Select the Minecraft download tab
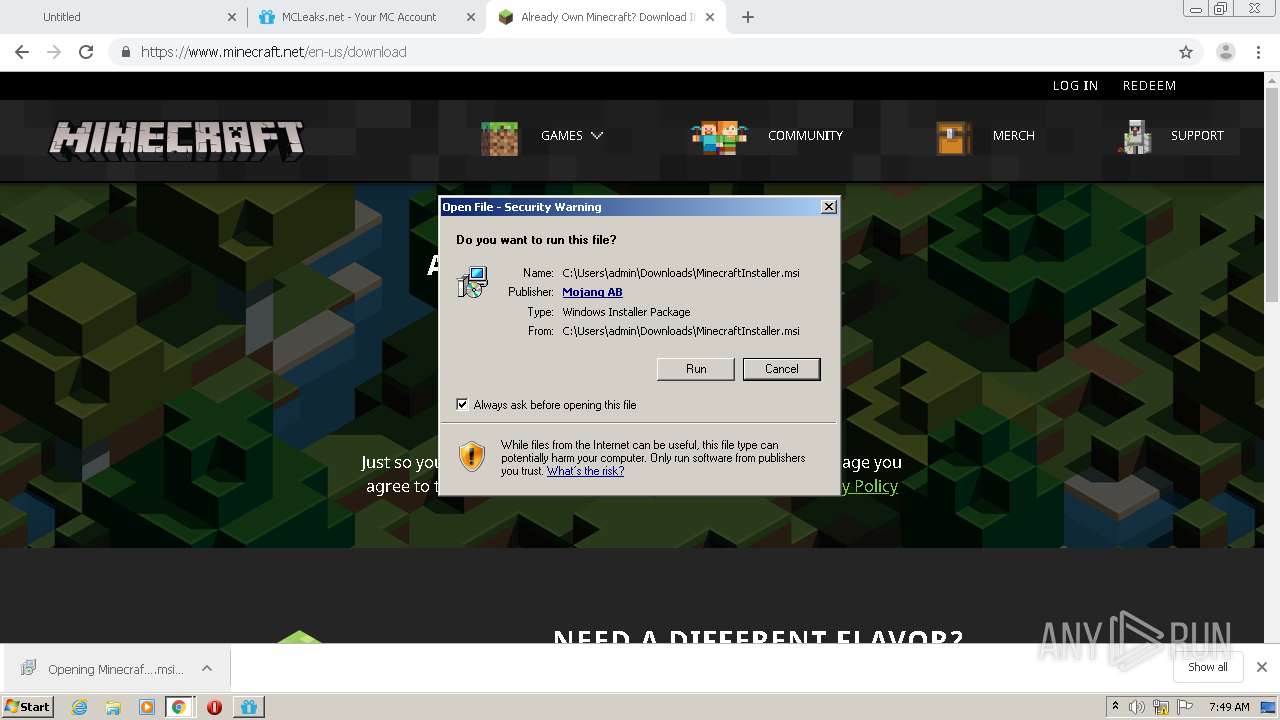1280x720 pixels. [x=607, y=17]
